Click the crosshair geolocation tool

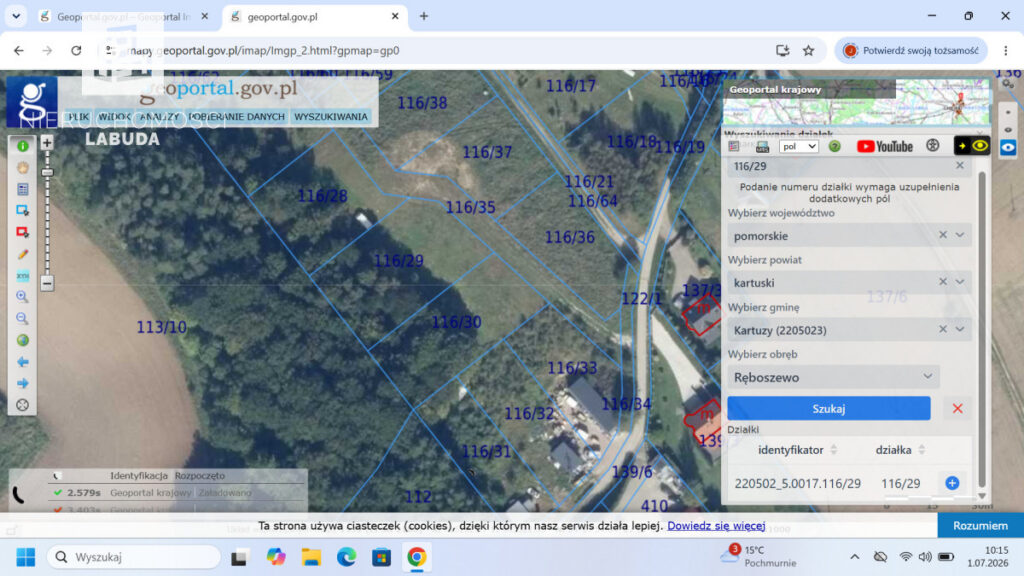(x=23, y=405)
